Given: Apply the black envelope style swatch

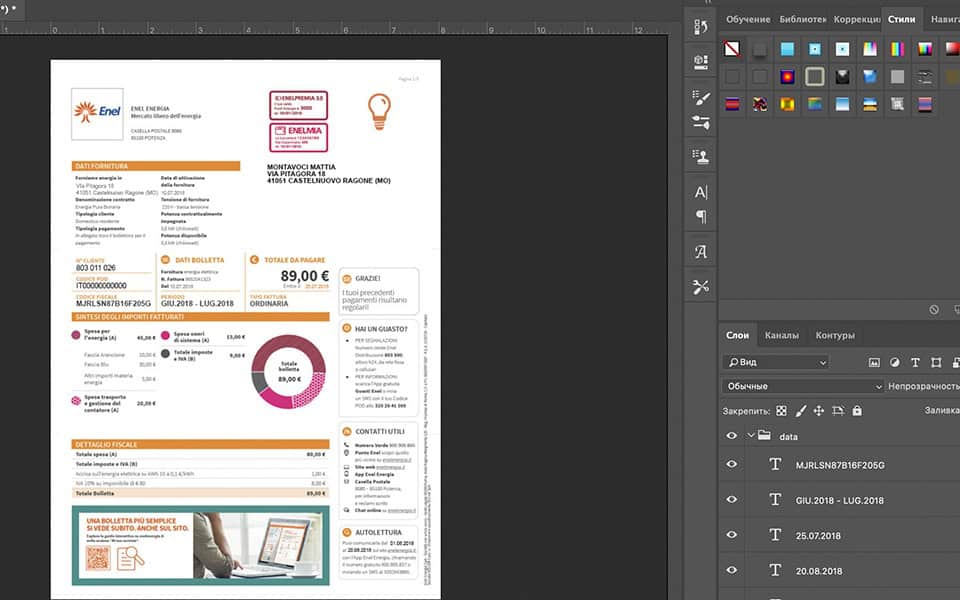Looking at the screenshot, I should 842,77.
